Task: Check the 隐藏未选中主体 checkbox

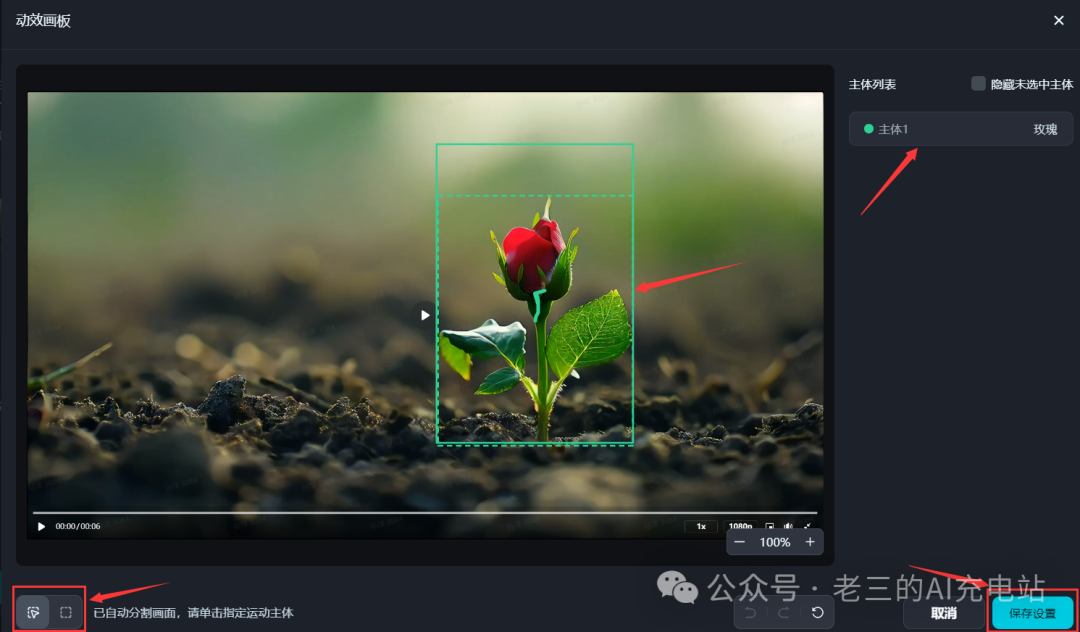Action: tap(978, 84)
